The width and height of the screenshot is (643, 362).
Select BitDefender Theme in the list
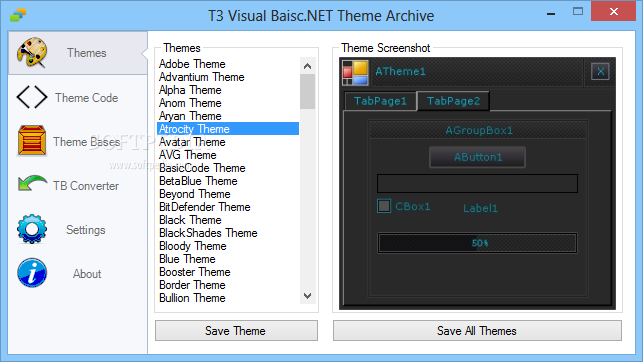tap(228, 207)
